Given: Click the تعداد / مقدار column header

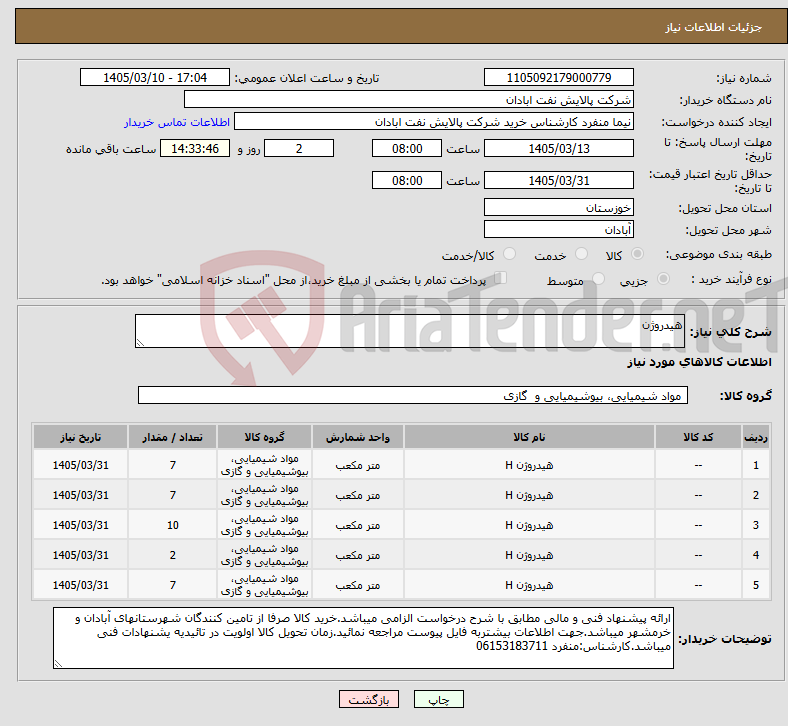Looking at the screenshot, I should pos(172,437).
